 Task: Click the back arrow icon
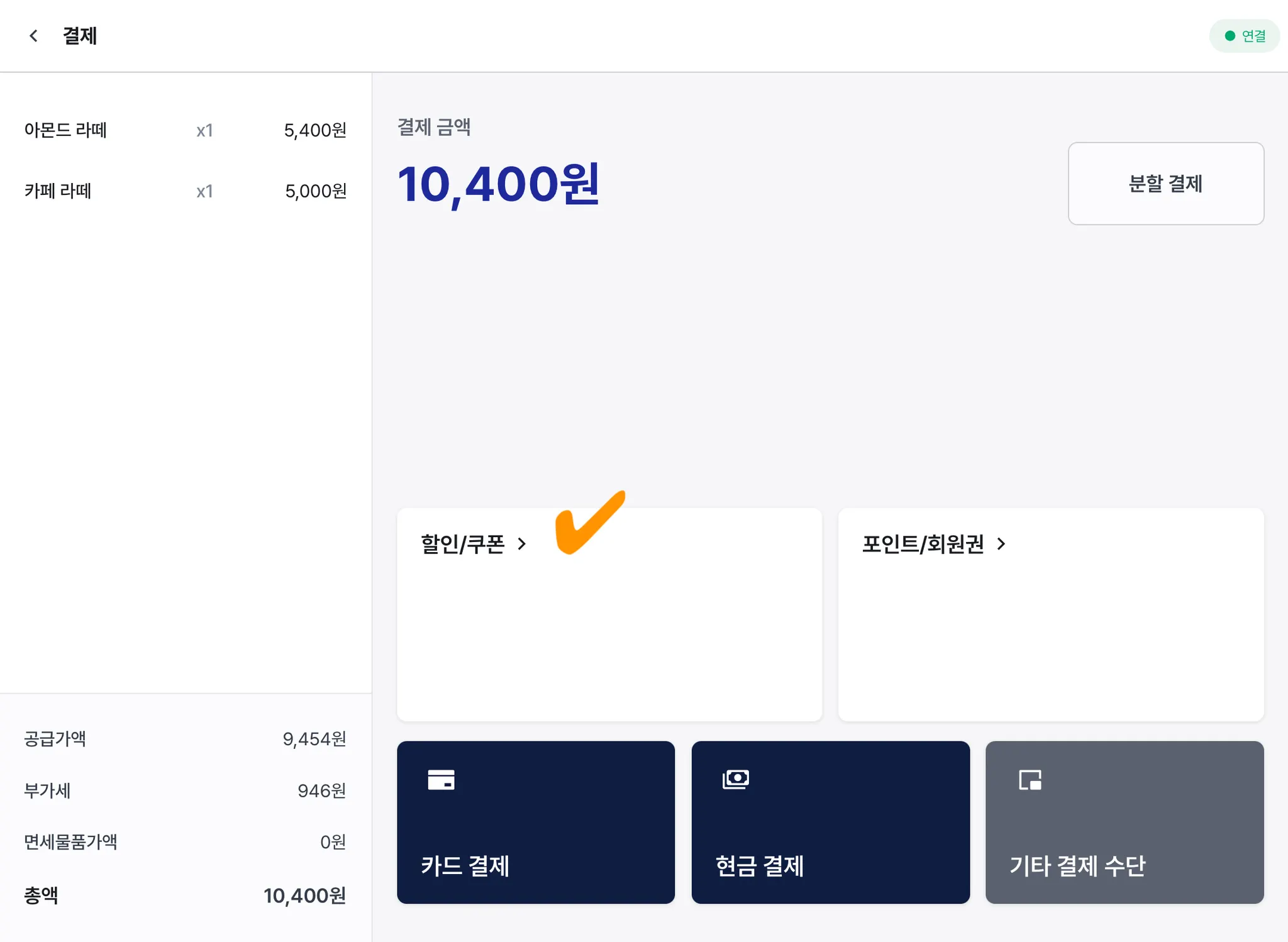(x=34, y=36)
